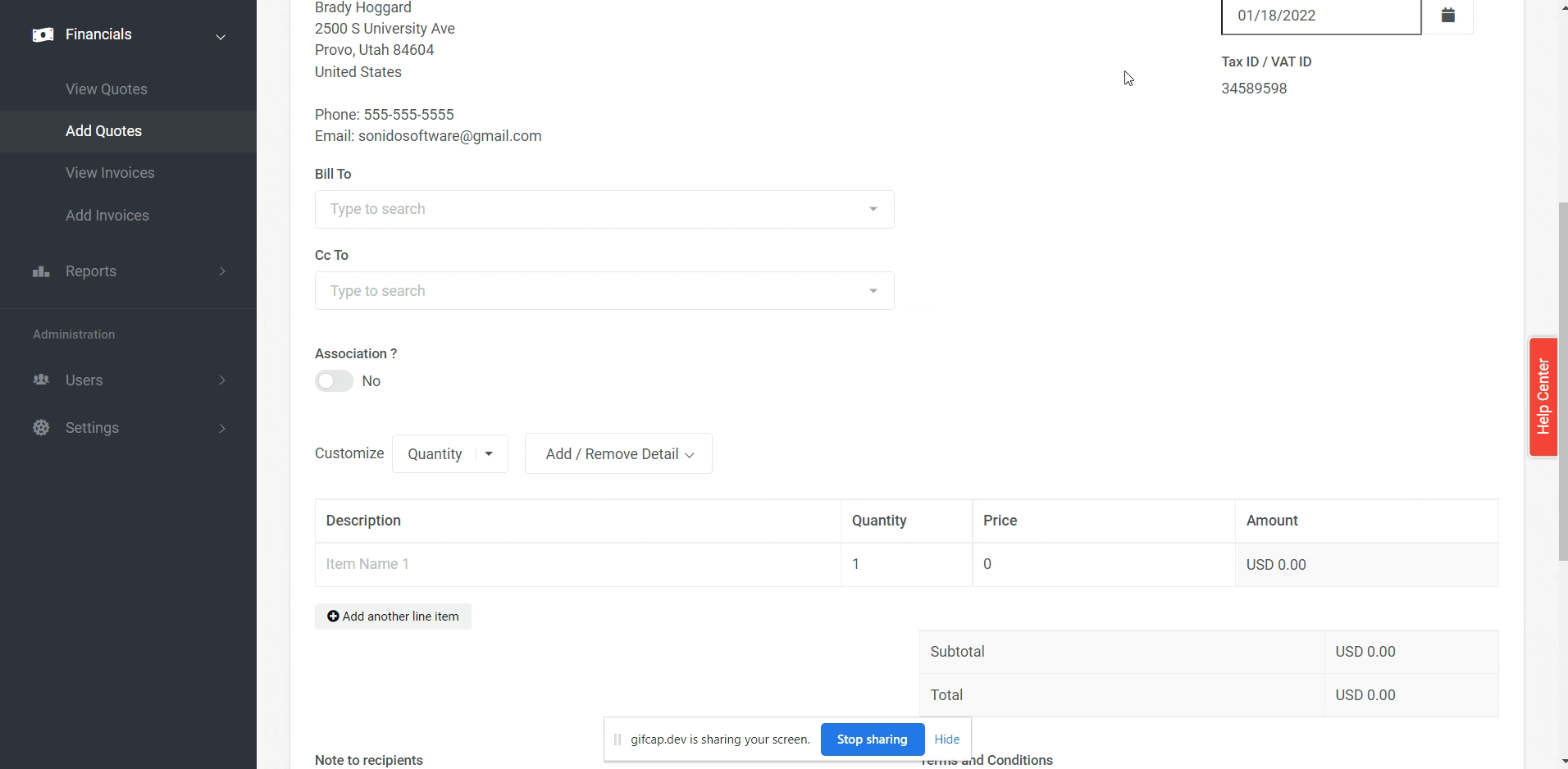This screenshot has width=1568, height=769.
Task: Collapse the Financials menu chevron
Action: (221, 37)
